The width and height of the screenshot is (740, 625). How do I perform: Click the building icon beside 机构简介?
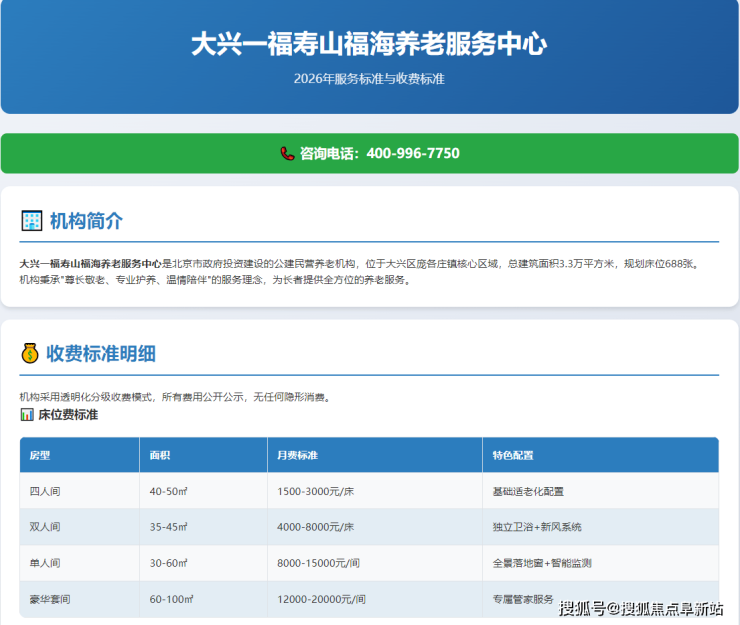click(x=31, y=221)
